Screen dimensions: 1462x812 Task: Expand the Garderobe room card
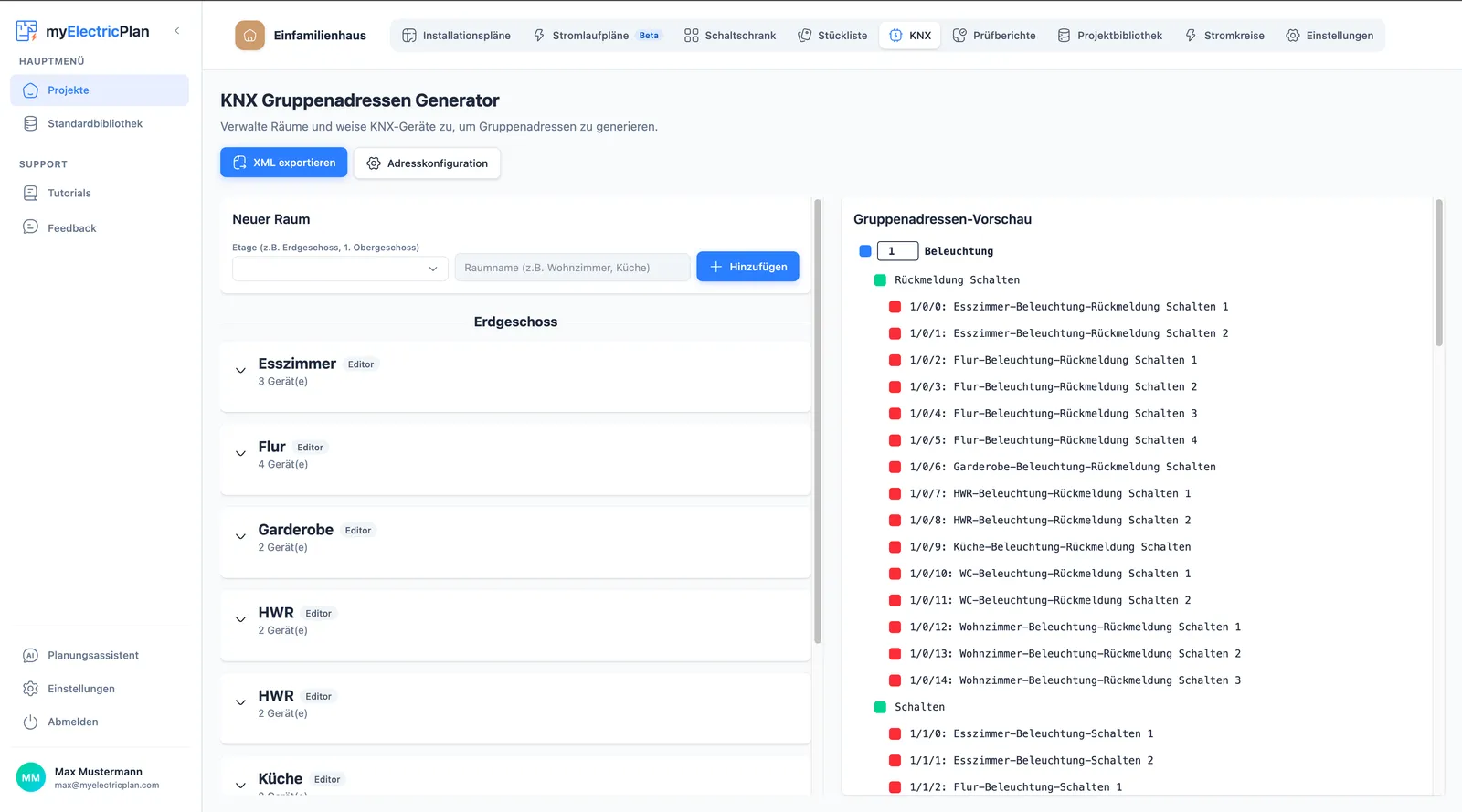click(x=240, y=537)
